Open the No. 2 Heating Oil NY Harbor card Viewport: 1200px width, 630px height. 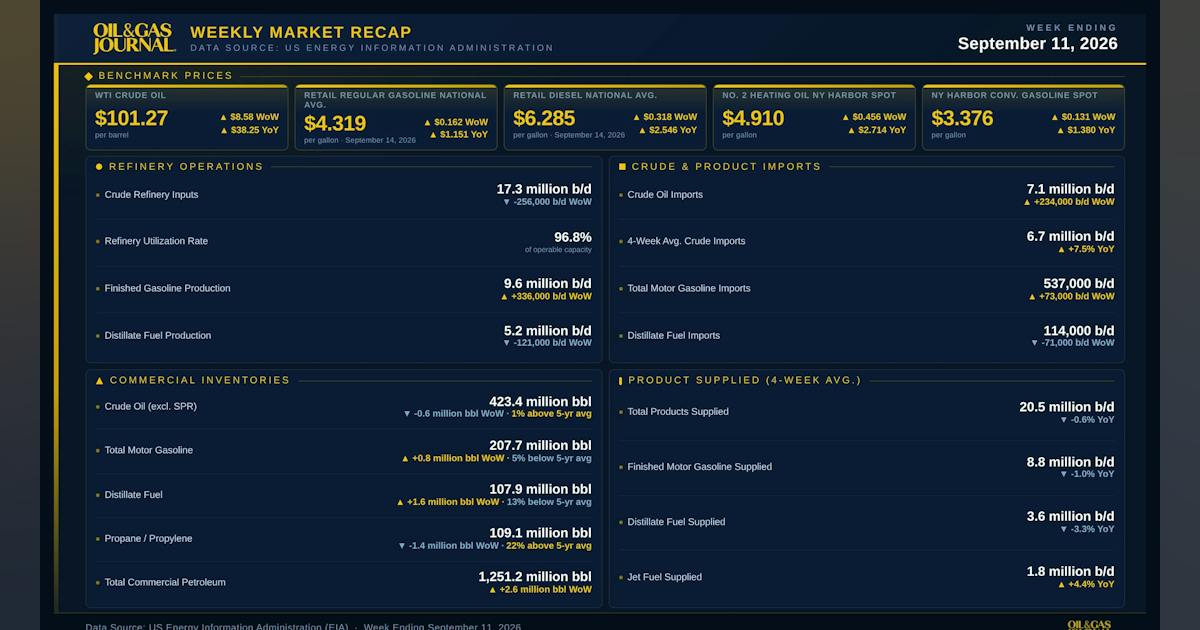814,117
